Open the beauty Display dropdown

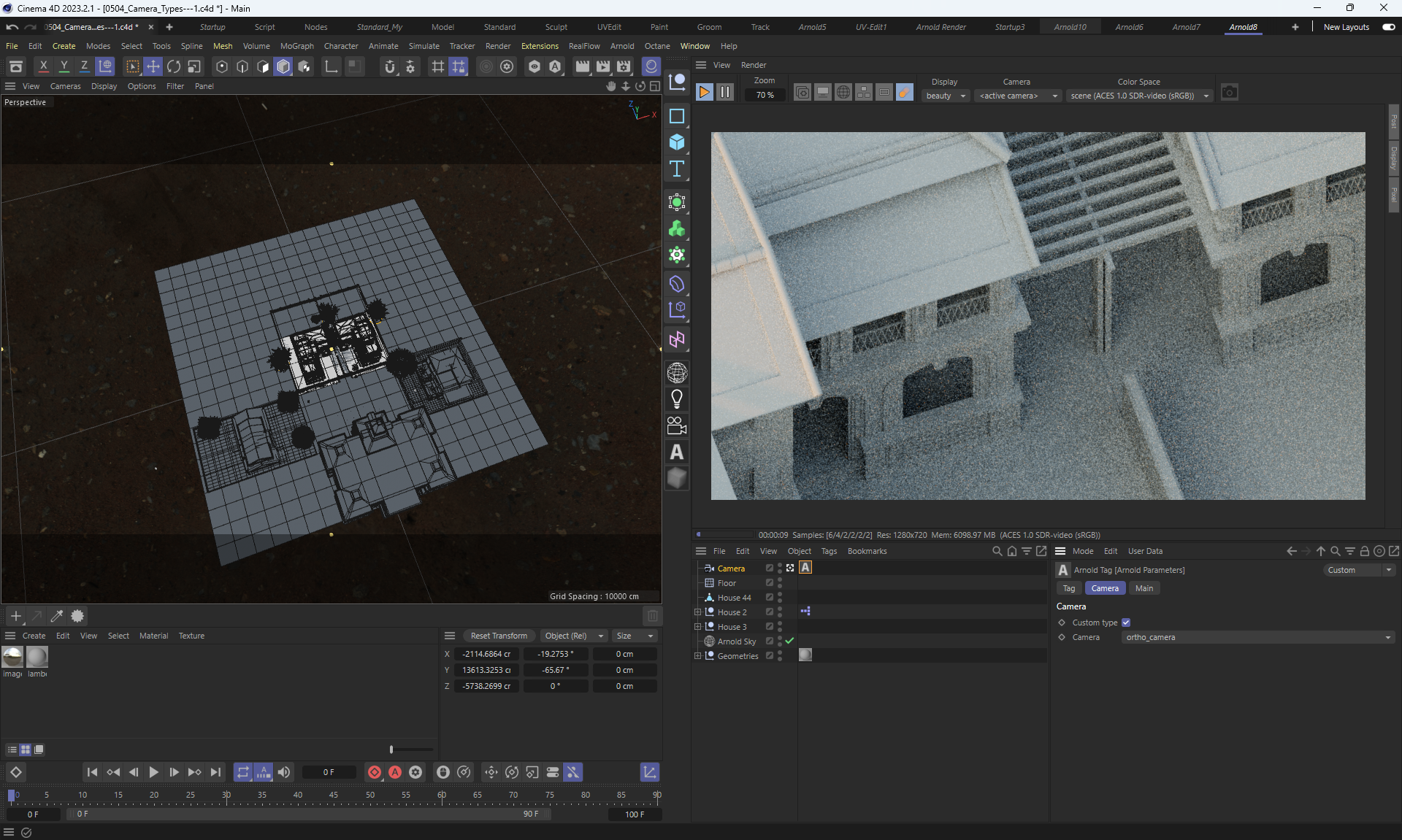946,96
